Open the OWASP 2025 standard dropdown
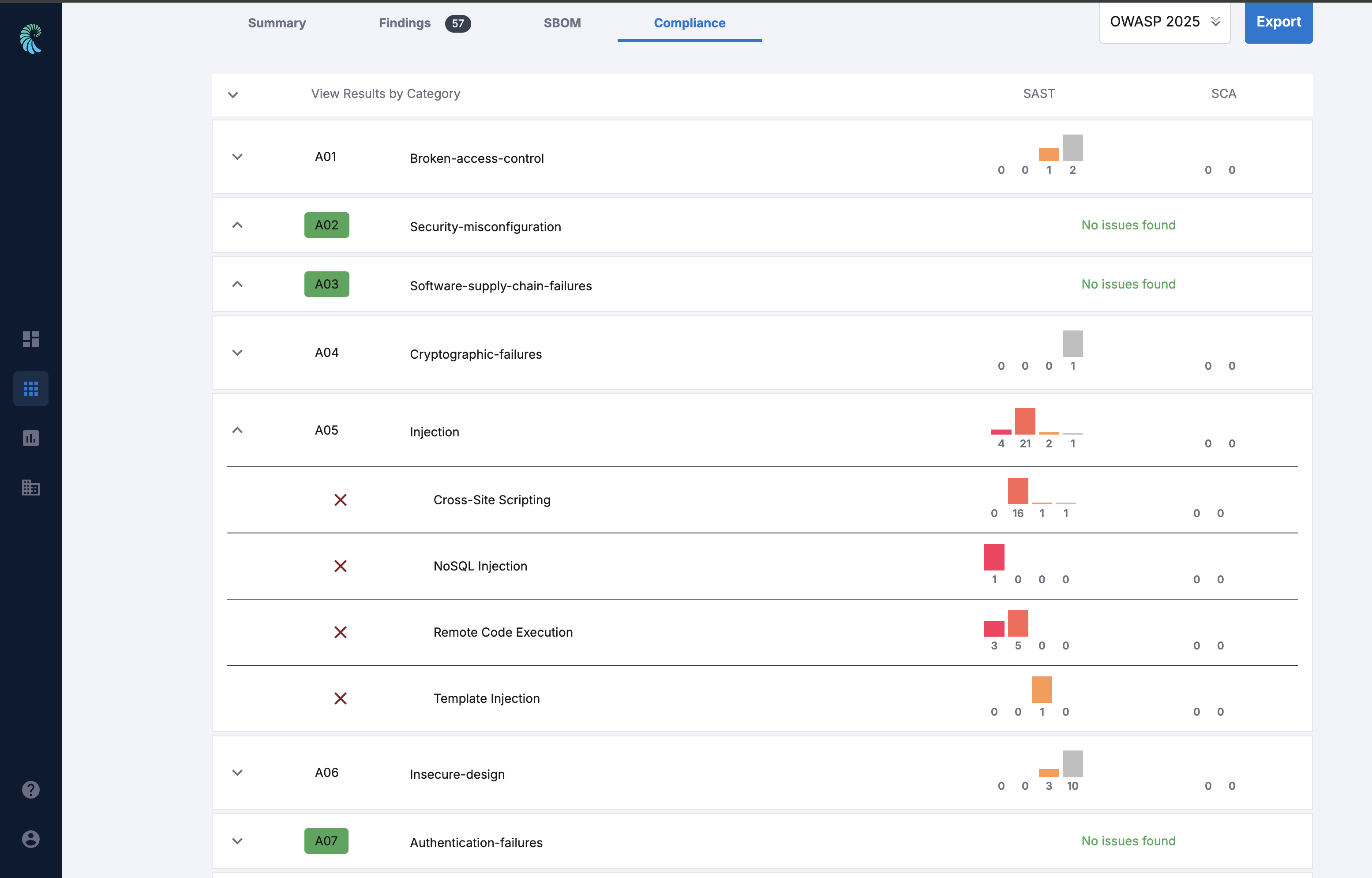Screen dimensions: 1372x878 [1165, 22]
